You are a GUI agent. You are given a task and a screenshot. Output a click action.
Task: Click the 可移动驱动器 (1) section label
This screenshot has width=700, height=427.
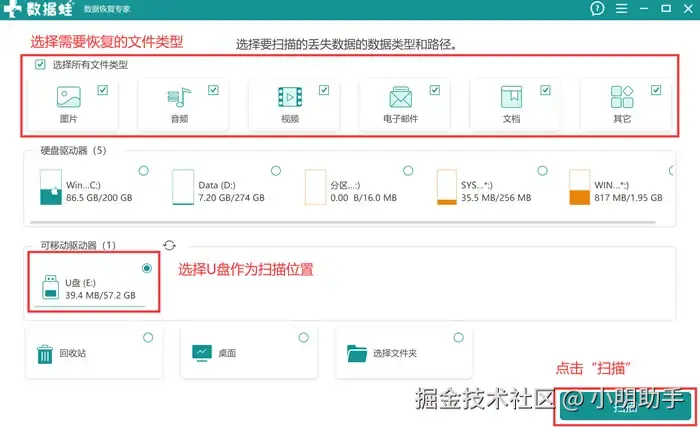(78, 245)
